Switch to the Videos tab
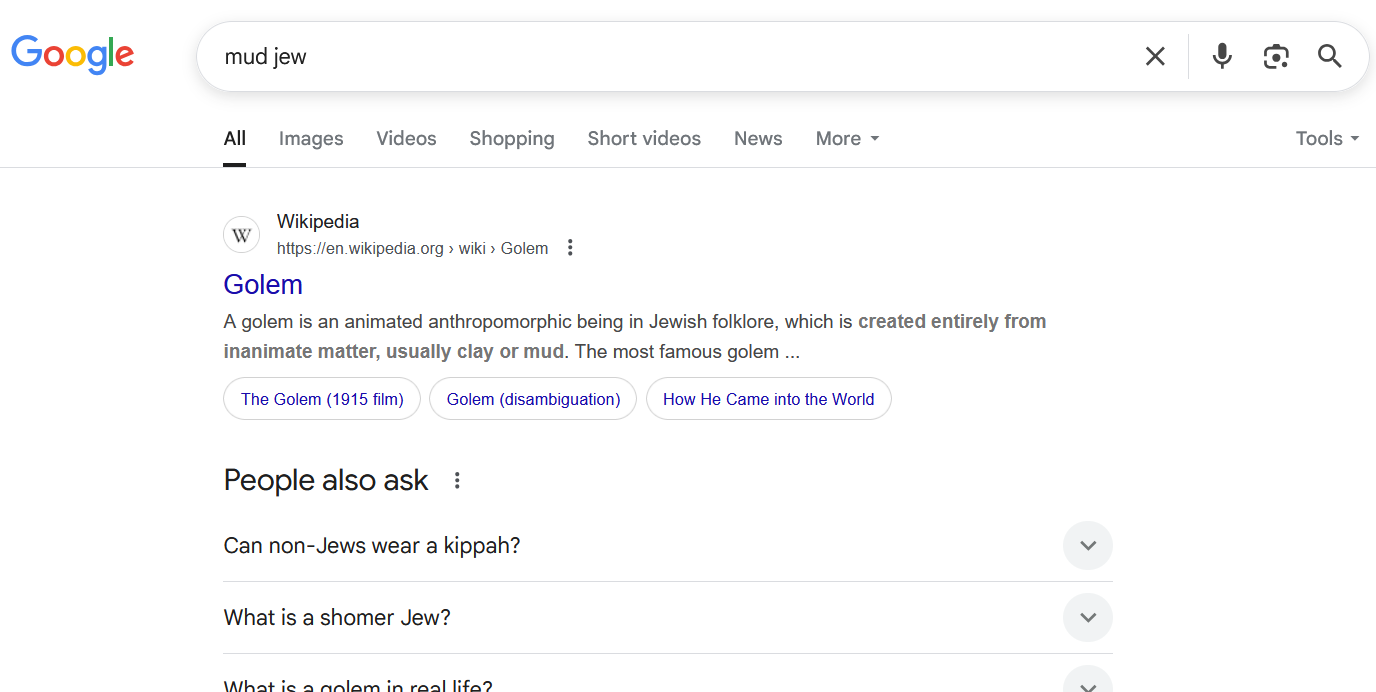Viewport: 1376px width, 692px height. pyautogui.click(x=406, y=139)
